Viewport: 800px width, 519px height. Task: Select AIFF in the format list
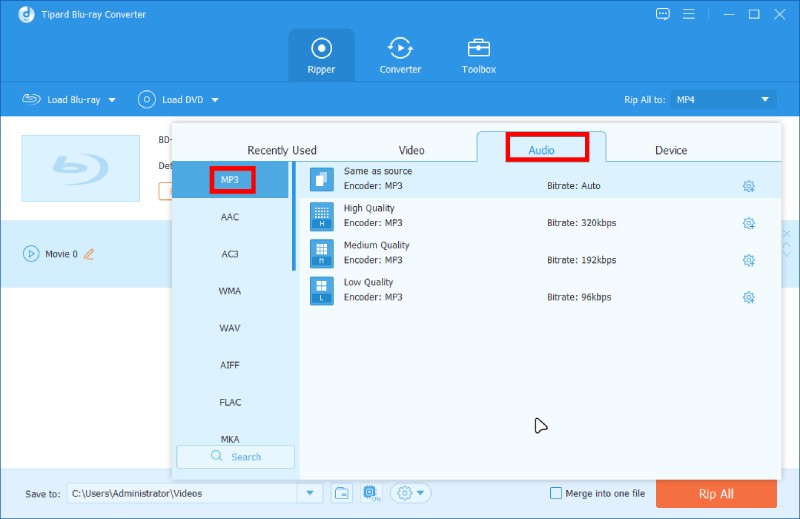[x=230, y=365]
